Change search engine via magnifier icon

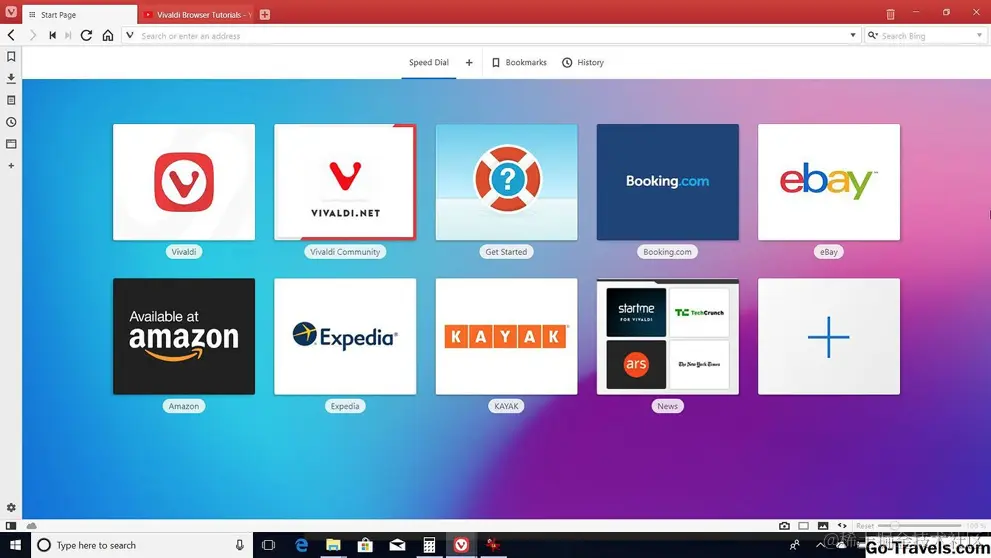873,36
